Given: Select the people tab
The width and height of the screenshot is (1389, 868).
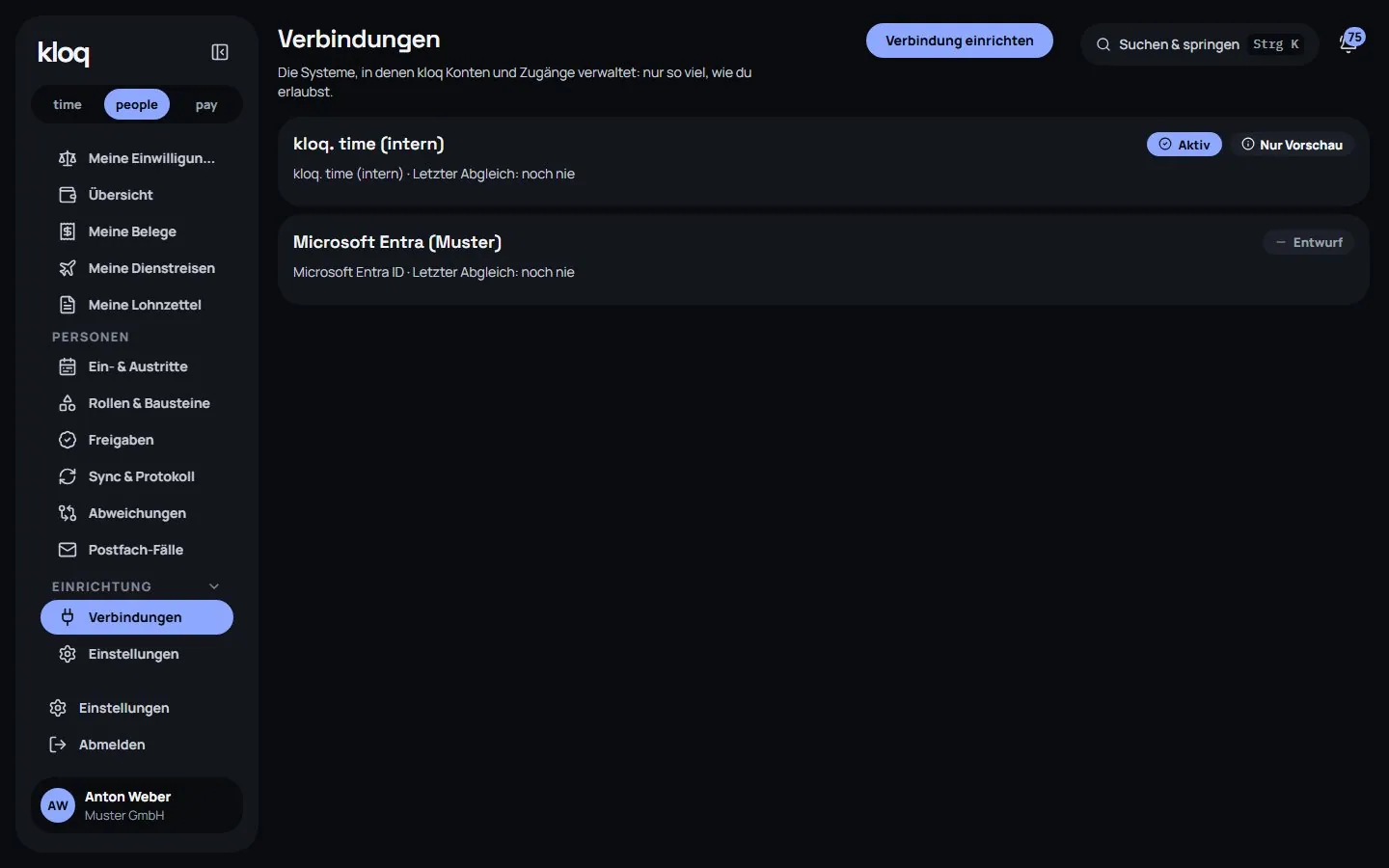Looking at the screenshot, I should coord(137,104).
